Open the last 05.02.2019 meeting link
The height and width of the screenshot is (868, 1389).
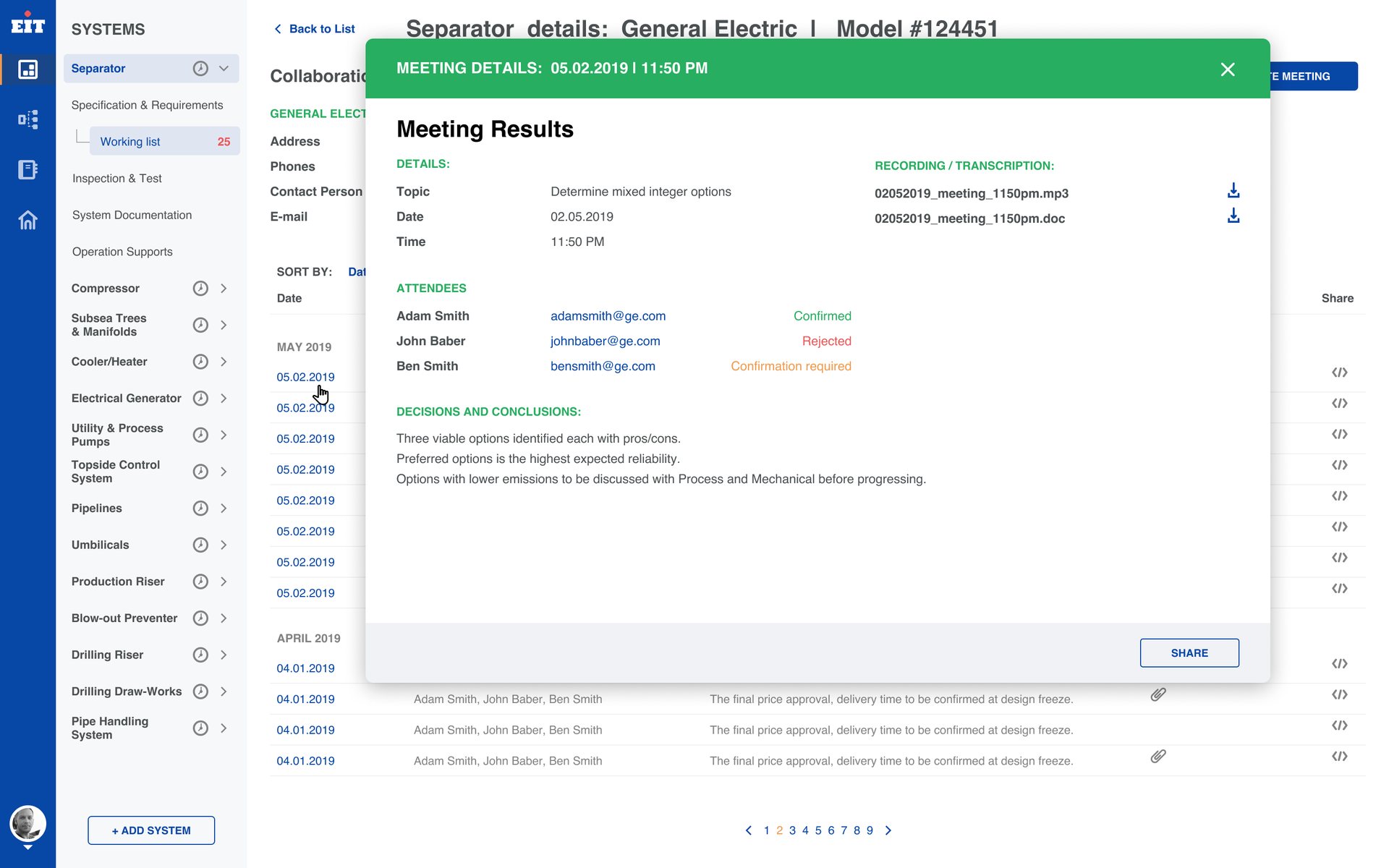click(x=305, y=593)
